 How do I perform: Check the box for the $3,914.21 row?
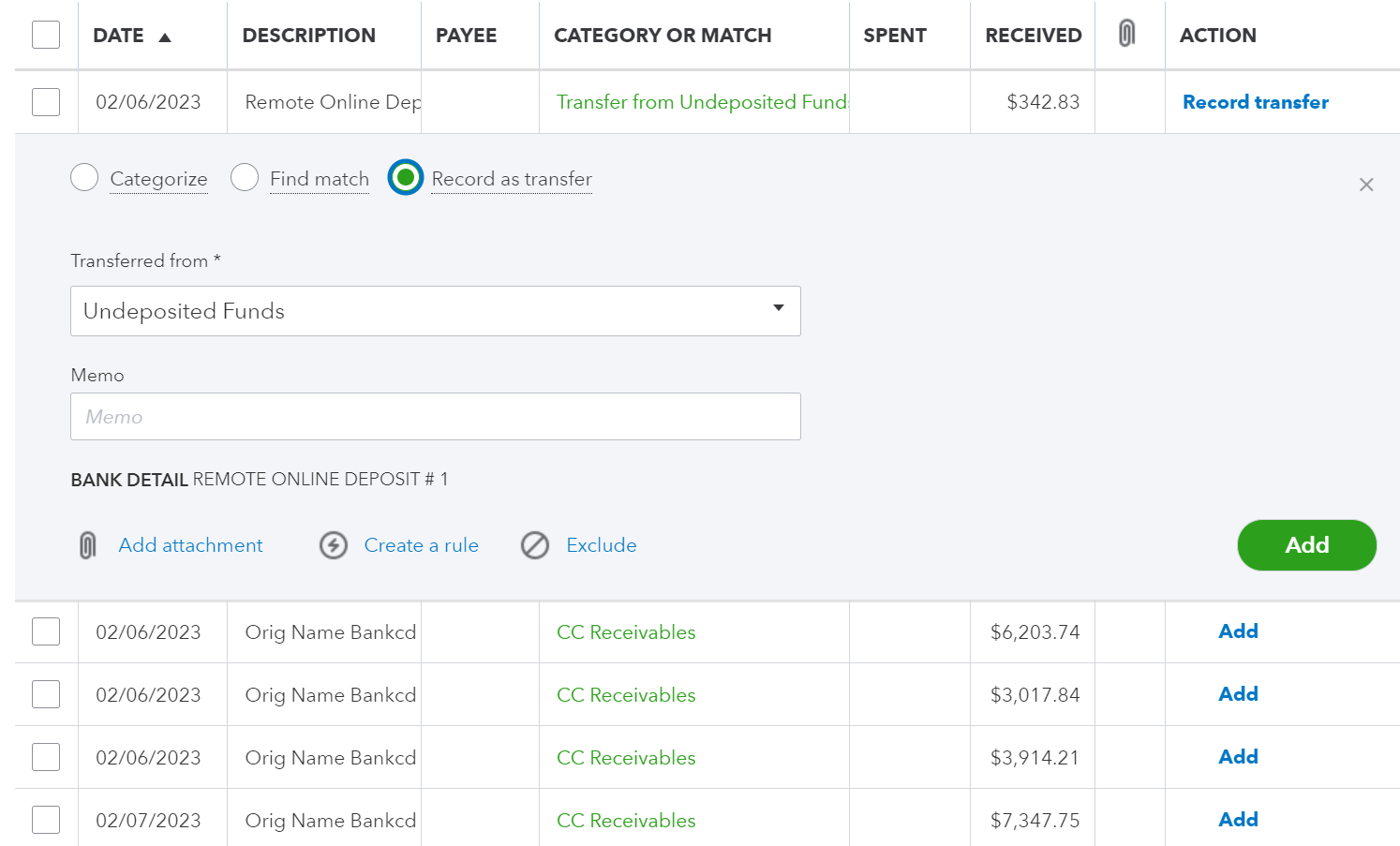click(46, 757)
